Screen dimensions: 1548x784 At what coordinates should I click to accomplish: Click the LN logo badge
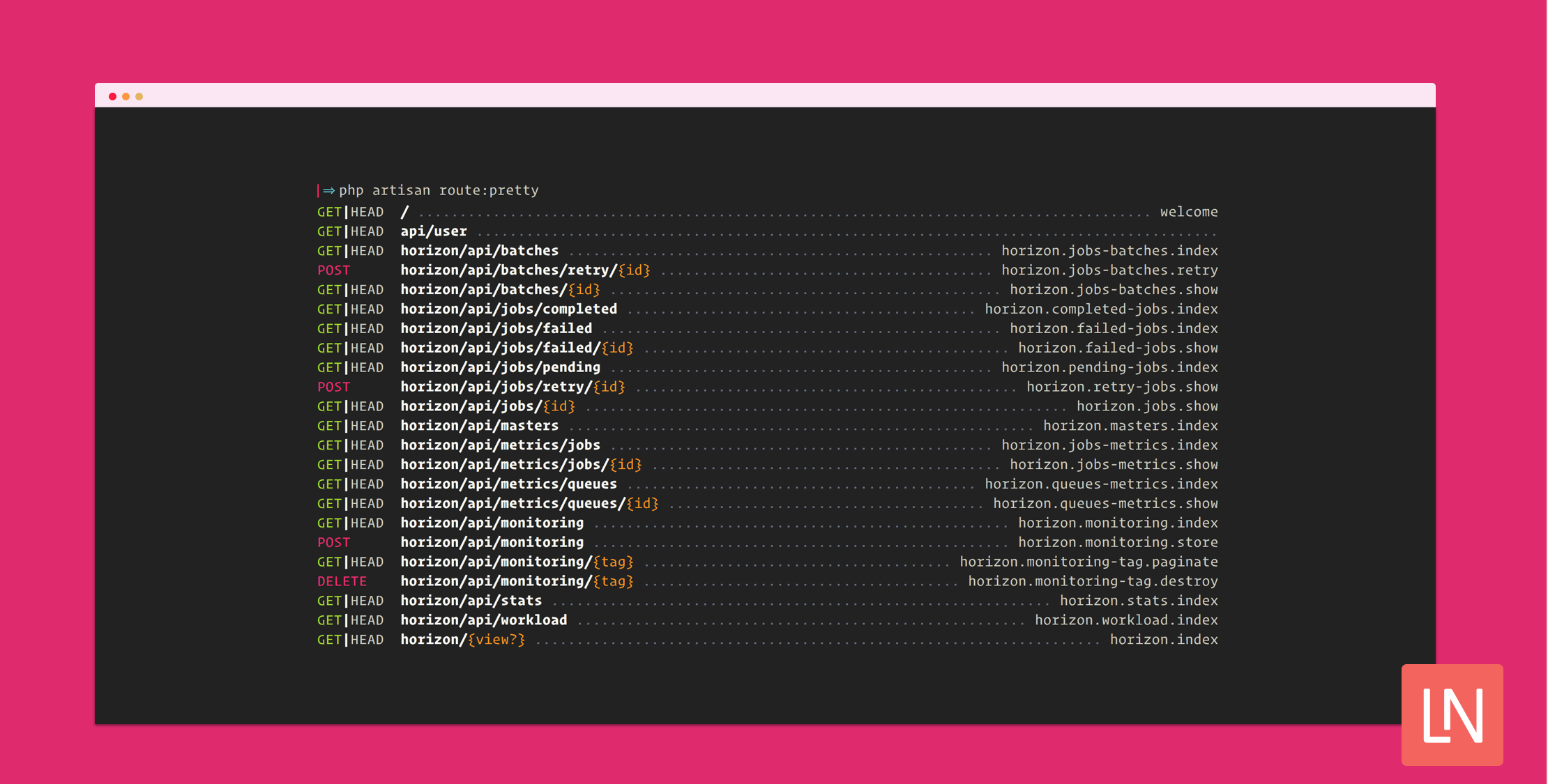(x=1452, y=714)
